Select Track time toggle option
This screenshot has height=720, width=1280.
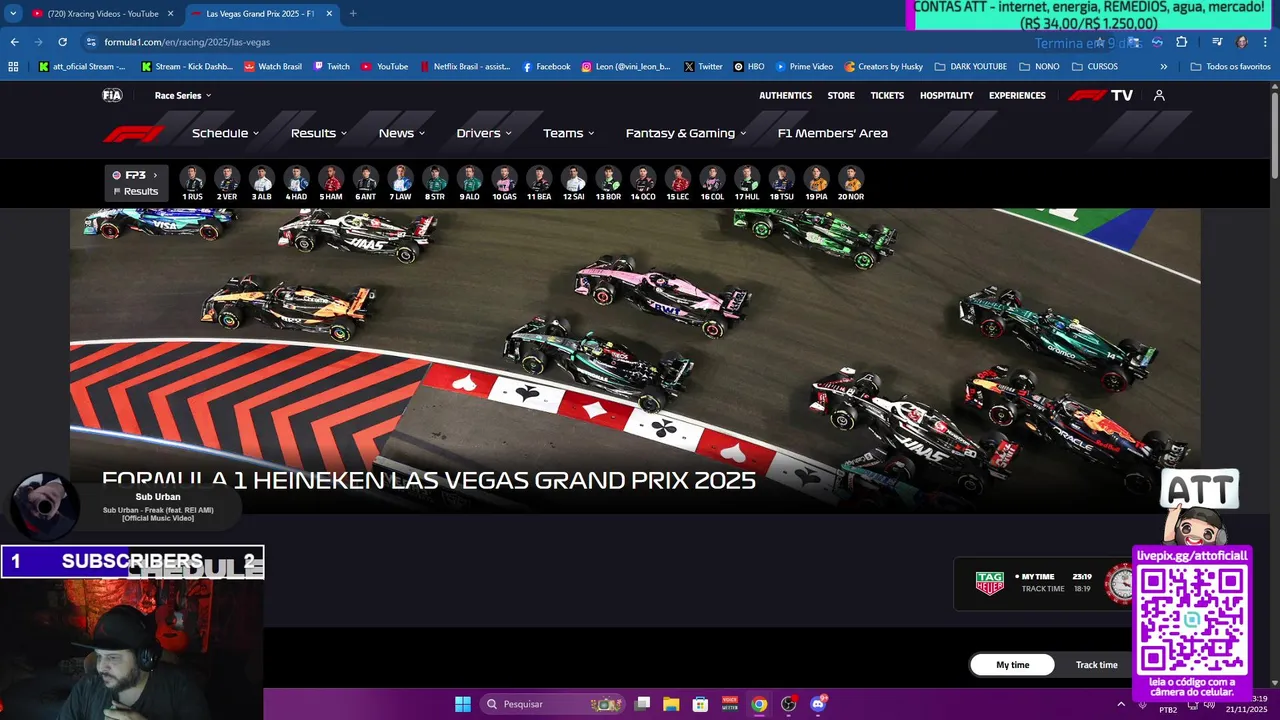point(1097,665)
